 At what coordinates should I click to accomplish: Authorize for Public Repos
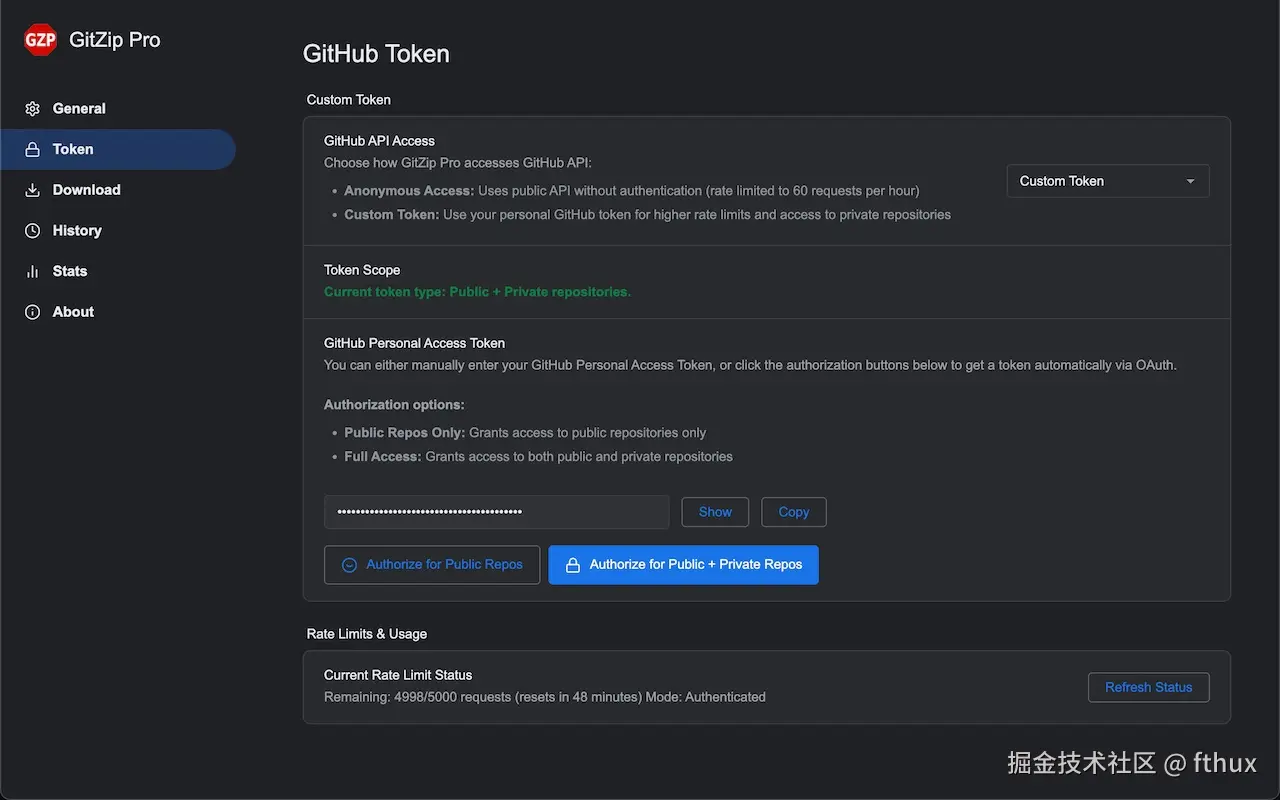click(x=432, y=565)
